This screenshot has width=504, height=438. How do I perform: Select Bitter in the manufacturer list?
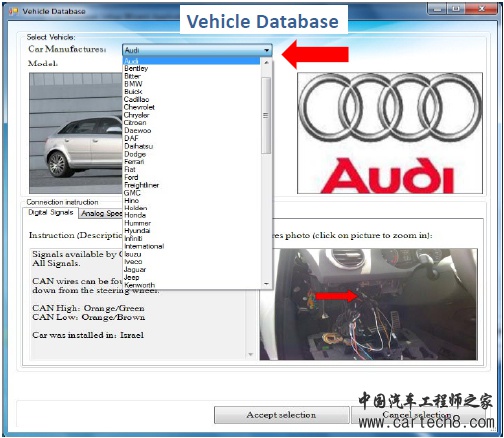click(192, 76)
